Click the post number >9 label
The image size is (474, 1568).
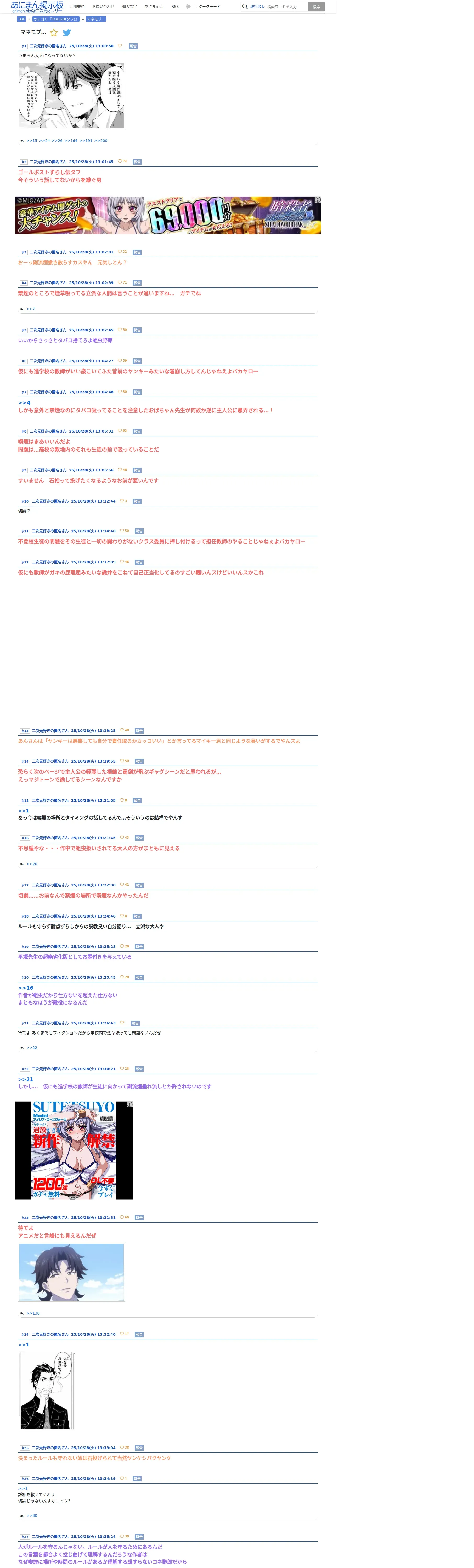point(24,470)
